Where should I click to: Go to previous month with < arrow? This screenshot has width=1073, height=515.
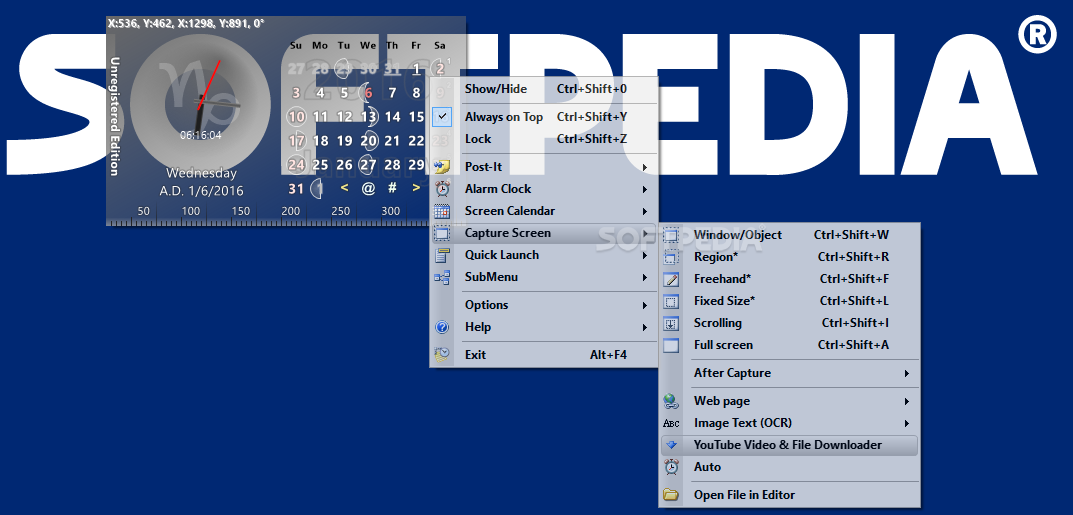click(344, 188)
